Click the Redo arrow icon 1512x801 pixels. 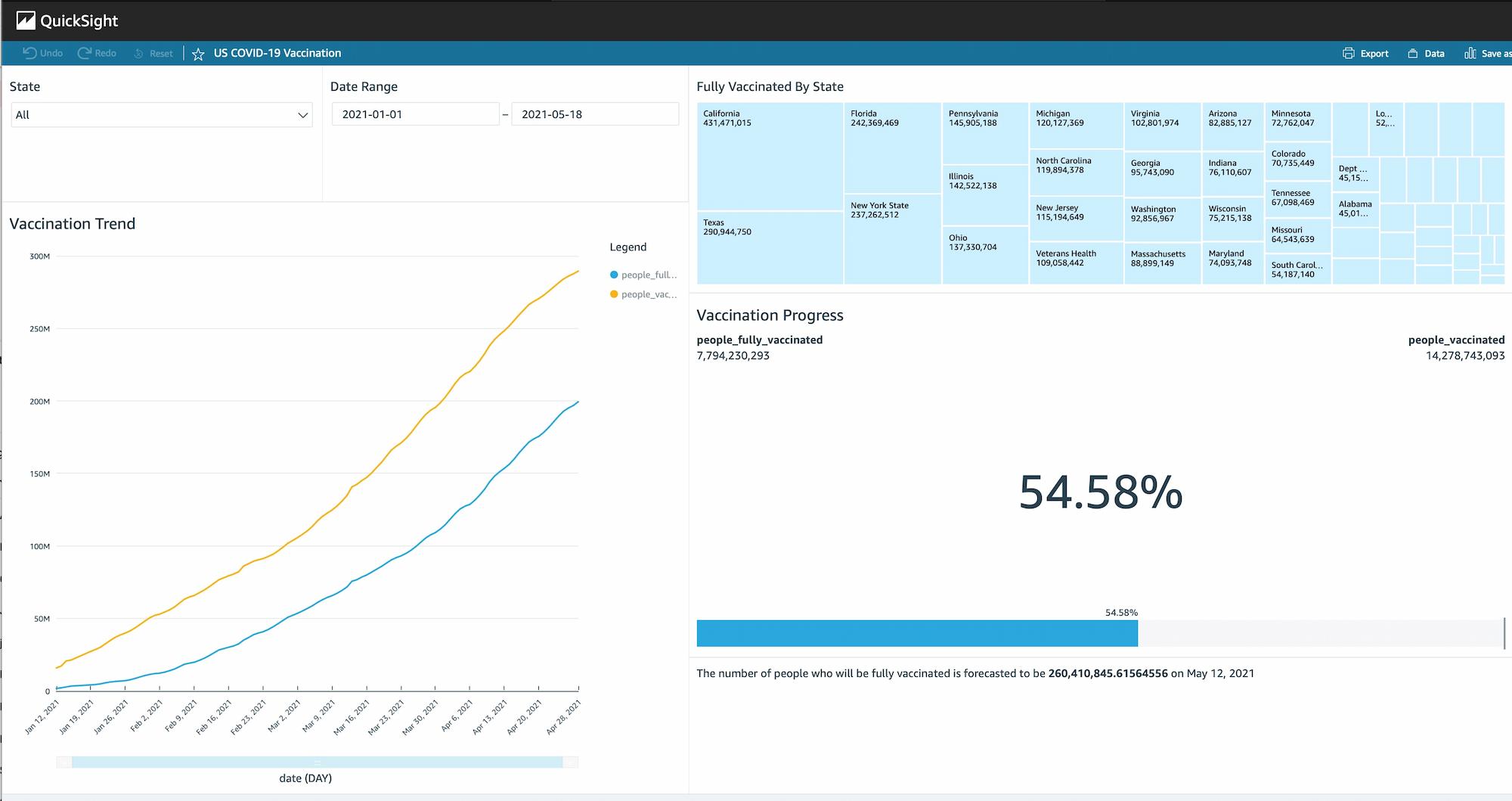85,53
